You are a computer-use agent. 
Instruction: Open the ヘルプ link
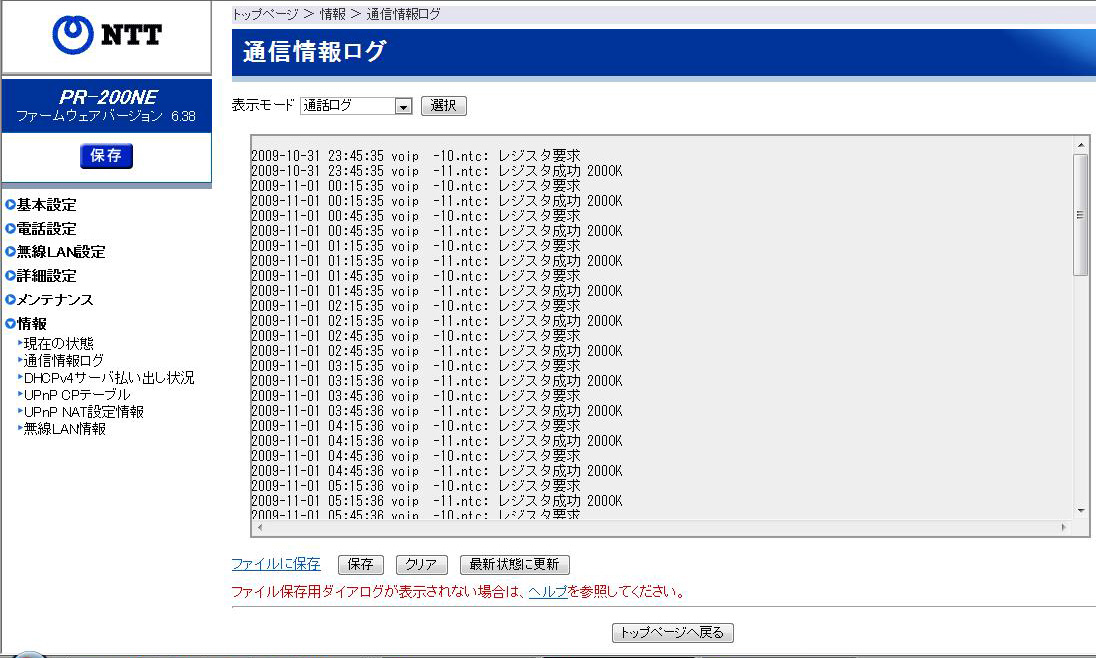[547, 592]
